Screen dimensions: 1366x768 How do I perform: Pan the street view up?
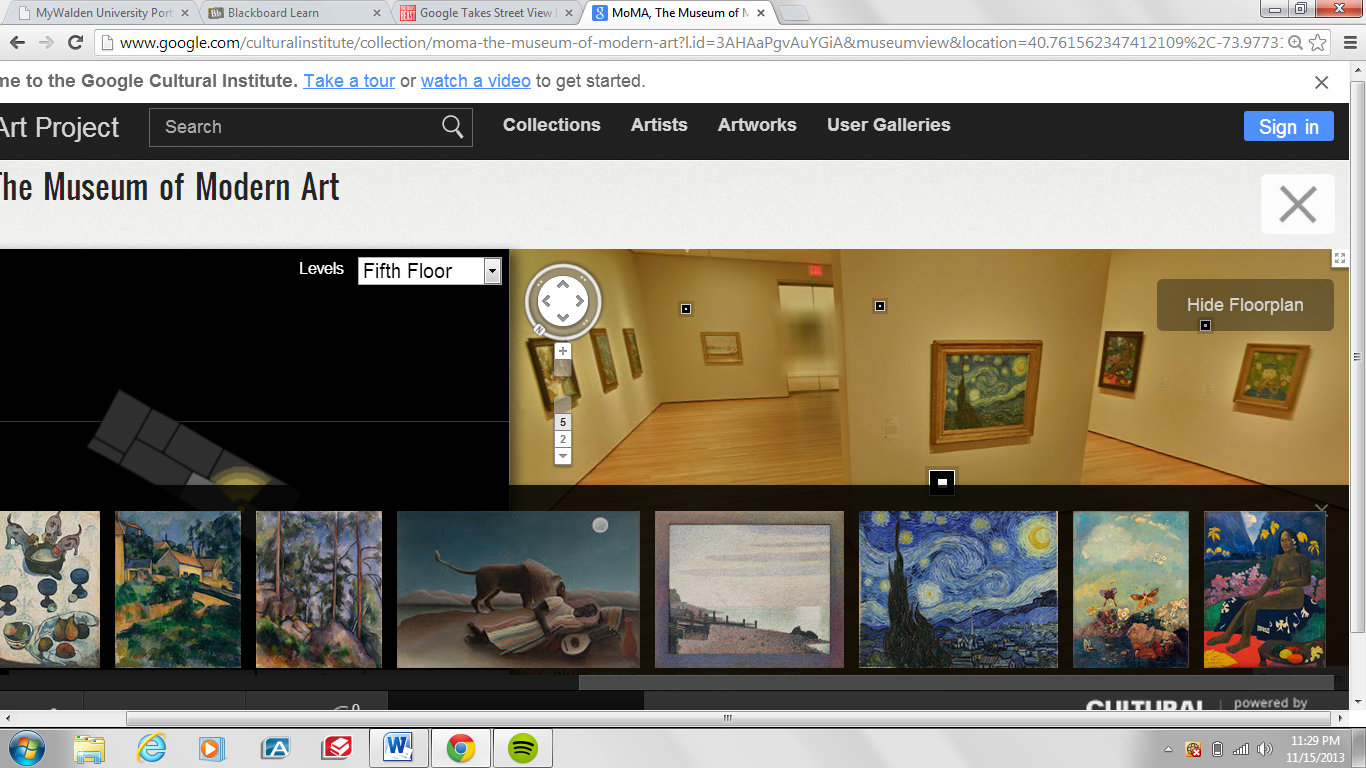(x=563, y=283)
